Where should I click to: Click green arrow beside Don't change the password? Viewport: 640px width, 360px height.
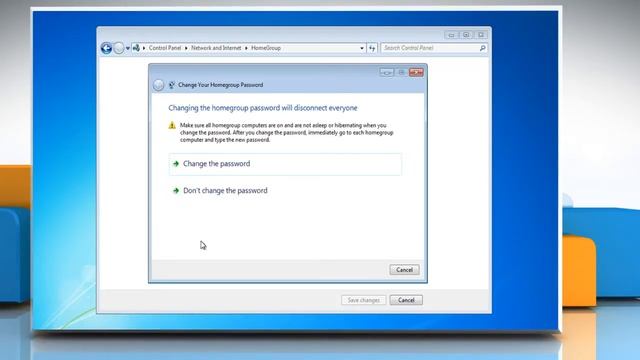tap(176, 191)
